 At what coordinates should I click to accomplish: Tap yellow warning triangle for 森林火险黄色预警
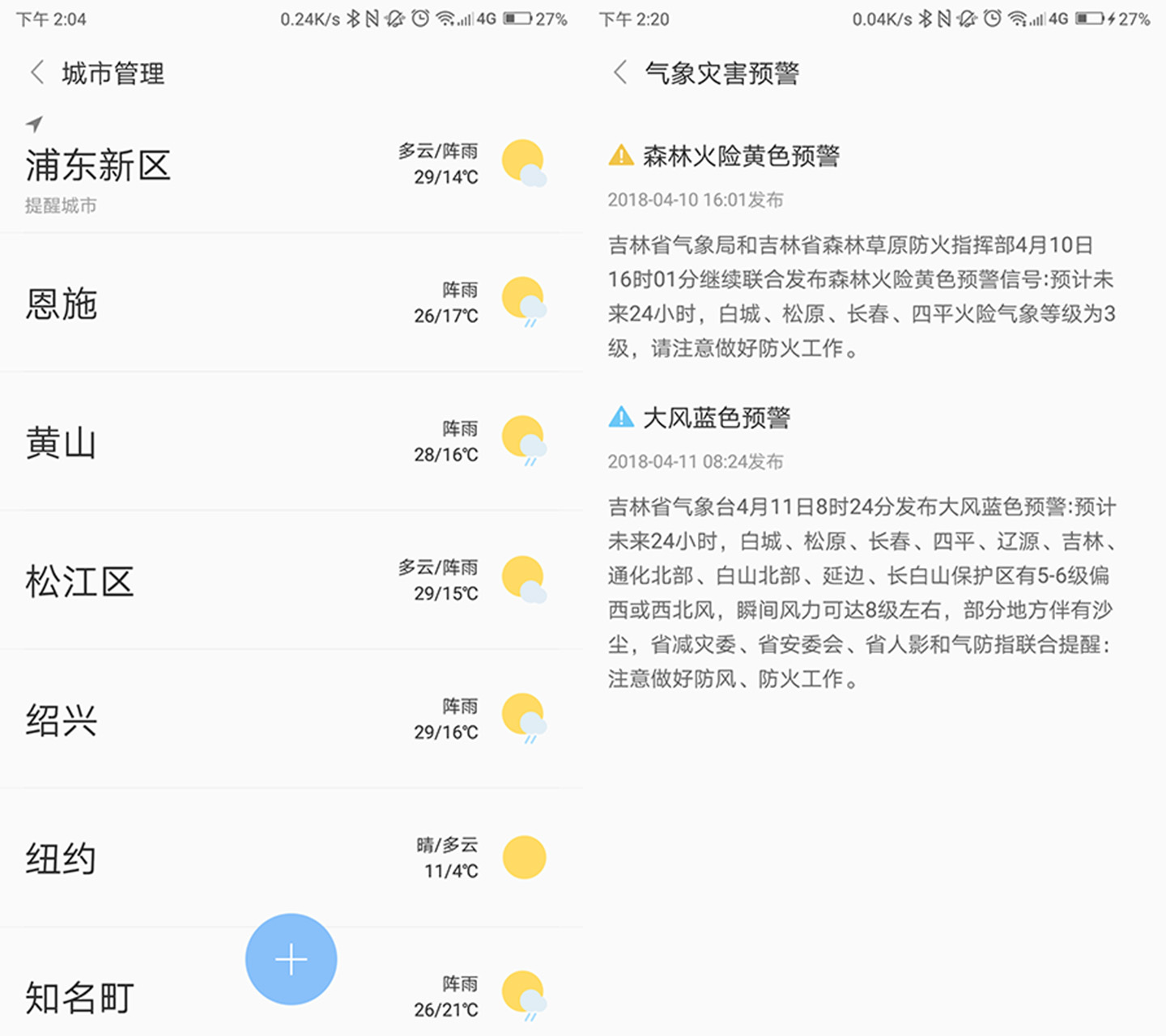tap(621, 155)
